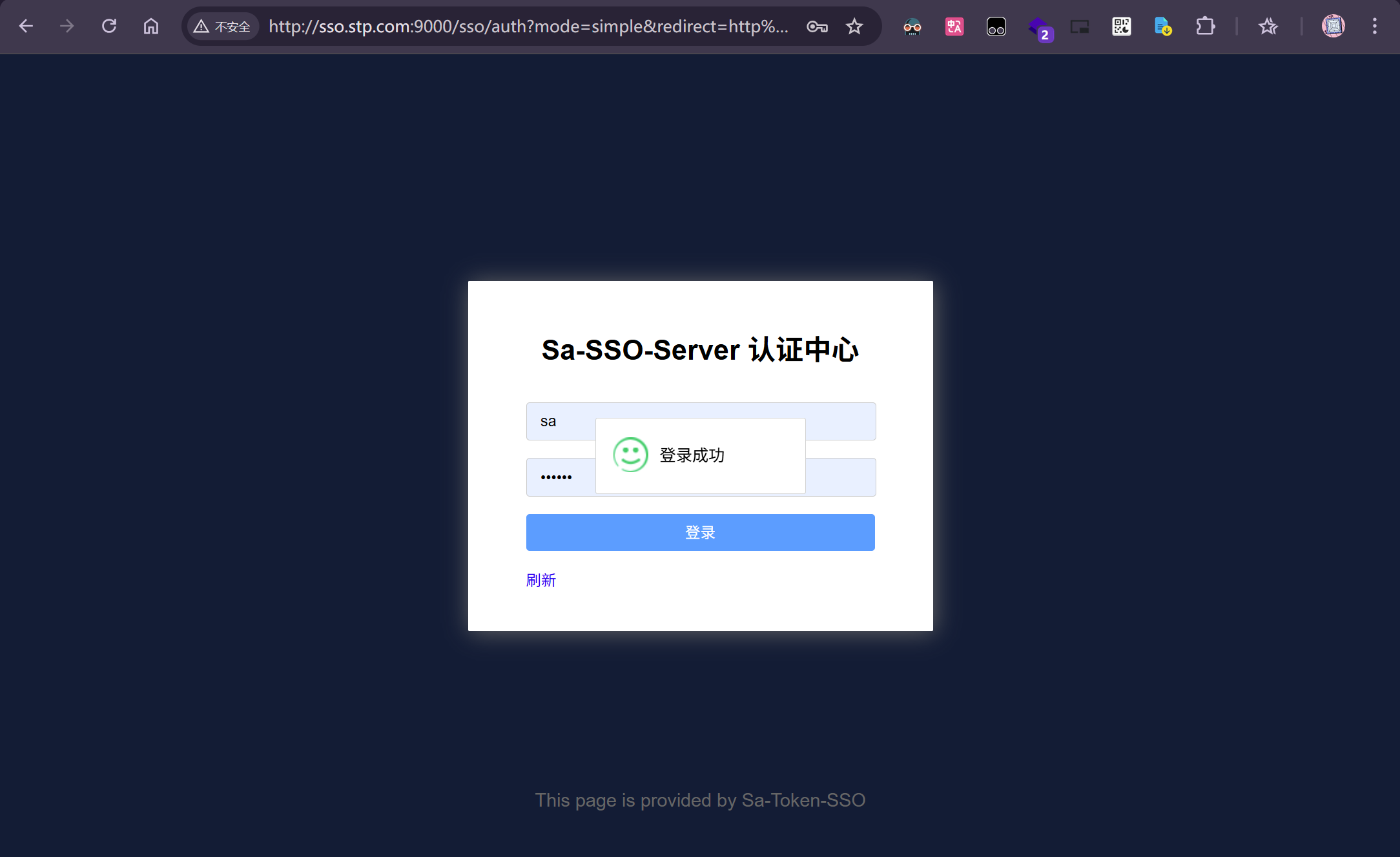Image resolution: width=1400 pixels, height=857 pixels.
Task: Click the browser back arrow
Action: pyautogui.click(x=26, y=26)
